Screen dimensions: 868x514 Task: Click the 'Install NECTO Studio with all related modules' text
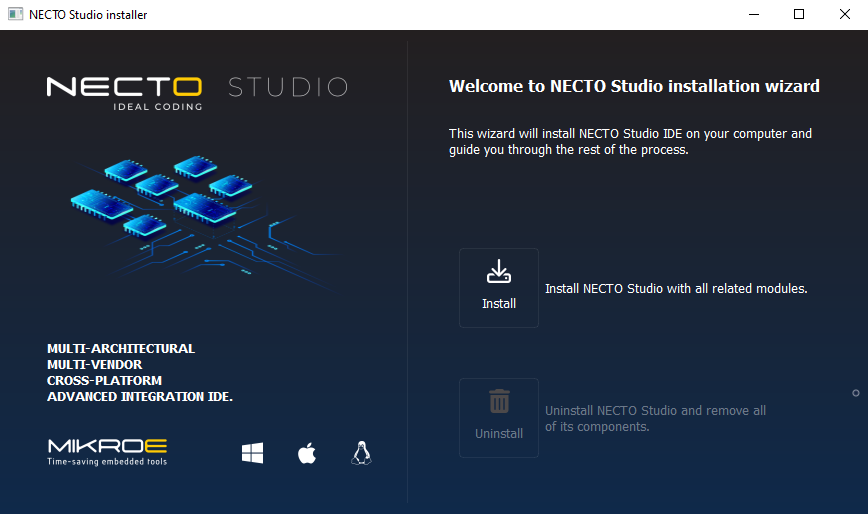[x=675, y=289]
